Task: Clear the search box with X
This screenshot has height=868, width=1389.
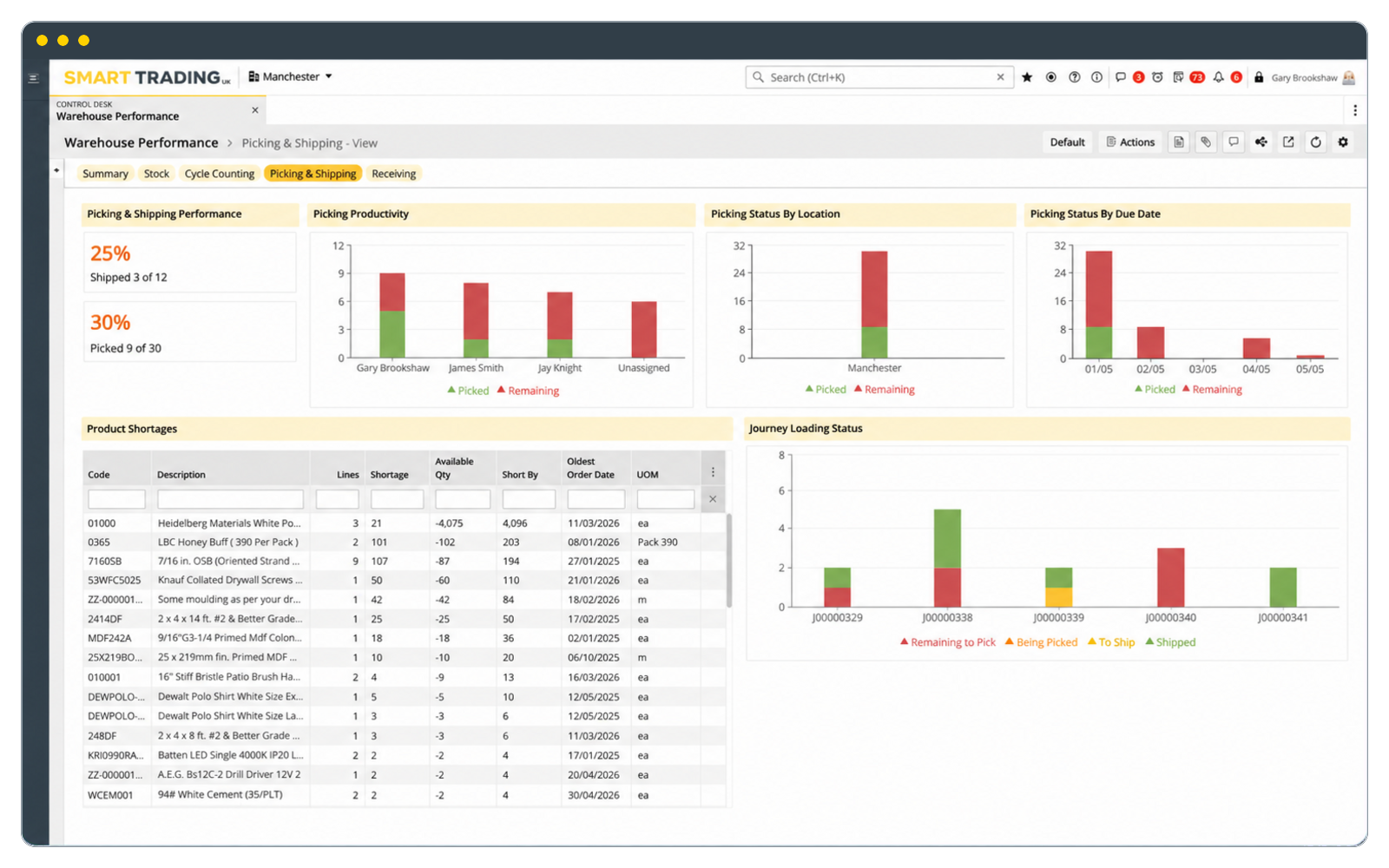Action: pyautogui.click(x=1000, y=77)
